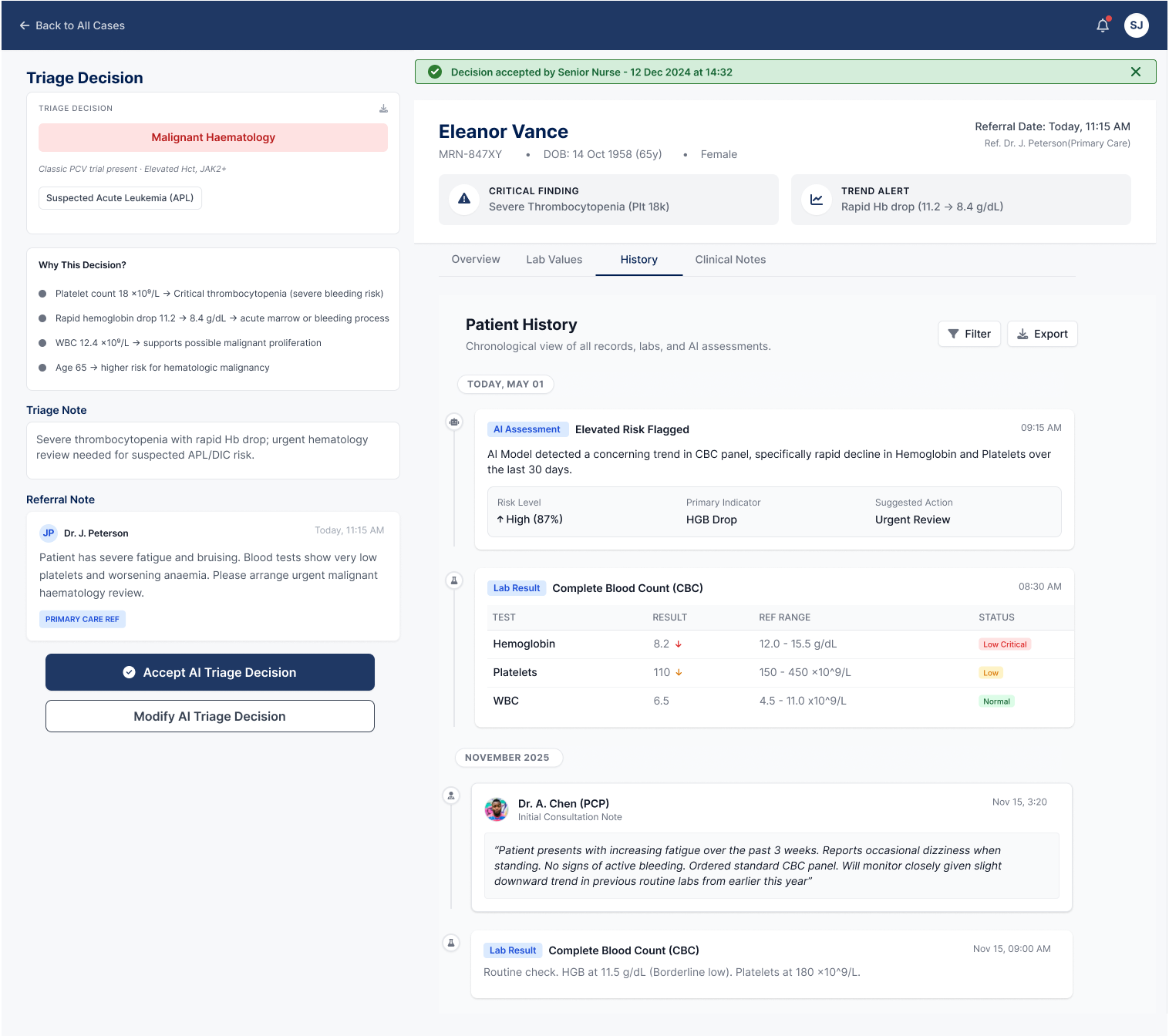
Task: Click the Suspected Acute Leukemia (APL) tag
Action: (120, 198)
